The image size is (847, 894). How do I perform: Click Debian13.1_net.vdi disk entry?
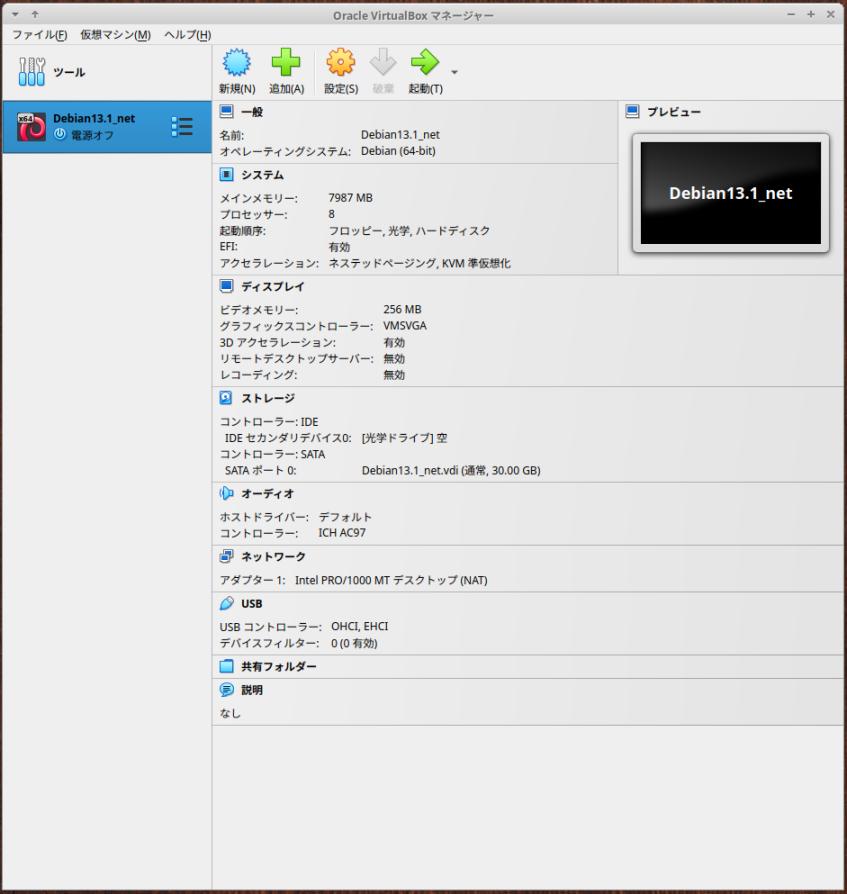point(451,470)
